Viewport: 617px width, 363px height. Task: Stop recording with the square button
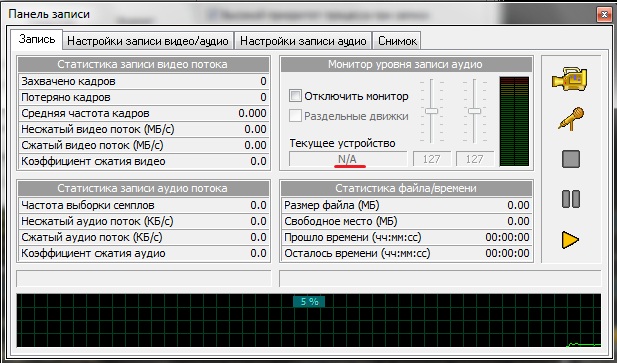[571, 159]
